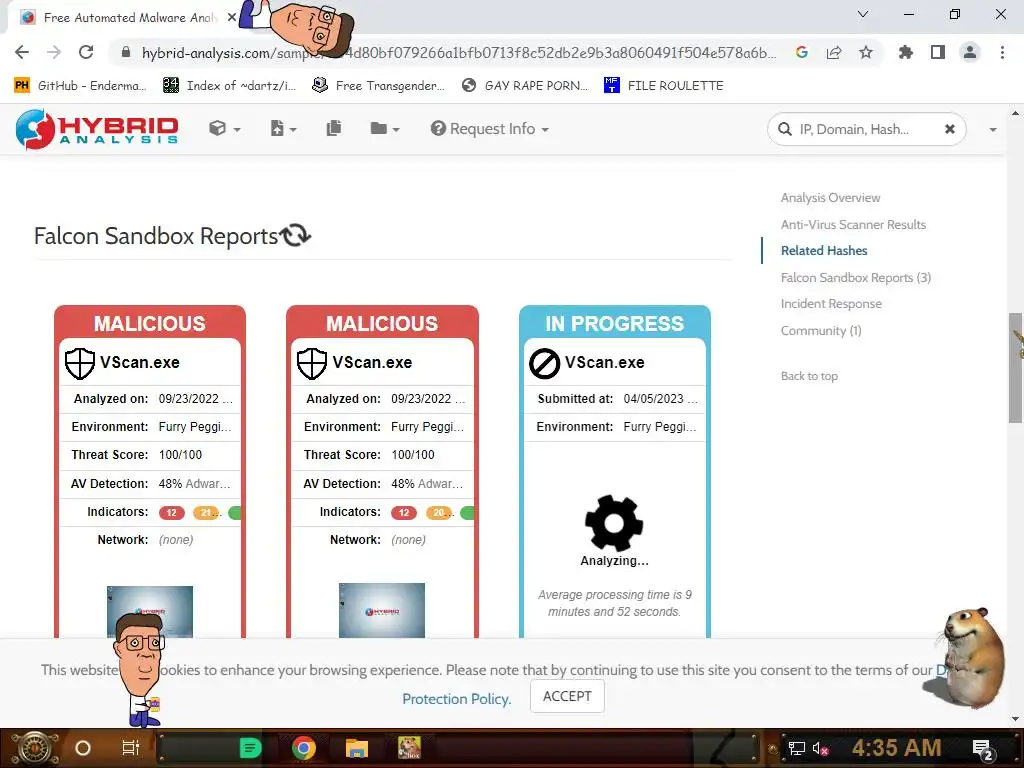The image size is (1024, 768).
Task: Click the blocked-circle icon in progress card
Action: pyautogui.click(x=544, y=363)
